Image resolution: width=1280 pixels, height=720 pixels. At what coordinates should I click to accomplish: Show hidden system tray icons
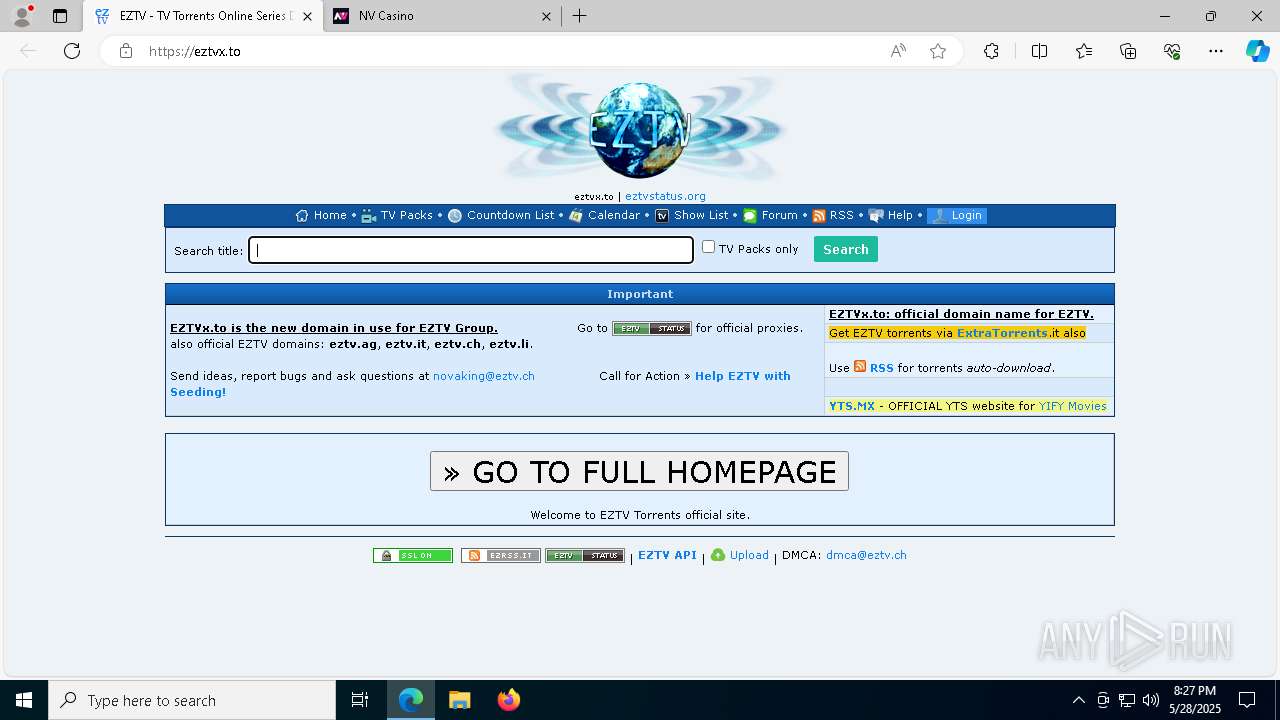pos(1078,700)
